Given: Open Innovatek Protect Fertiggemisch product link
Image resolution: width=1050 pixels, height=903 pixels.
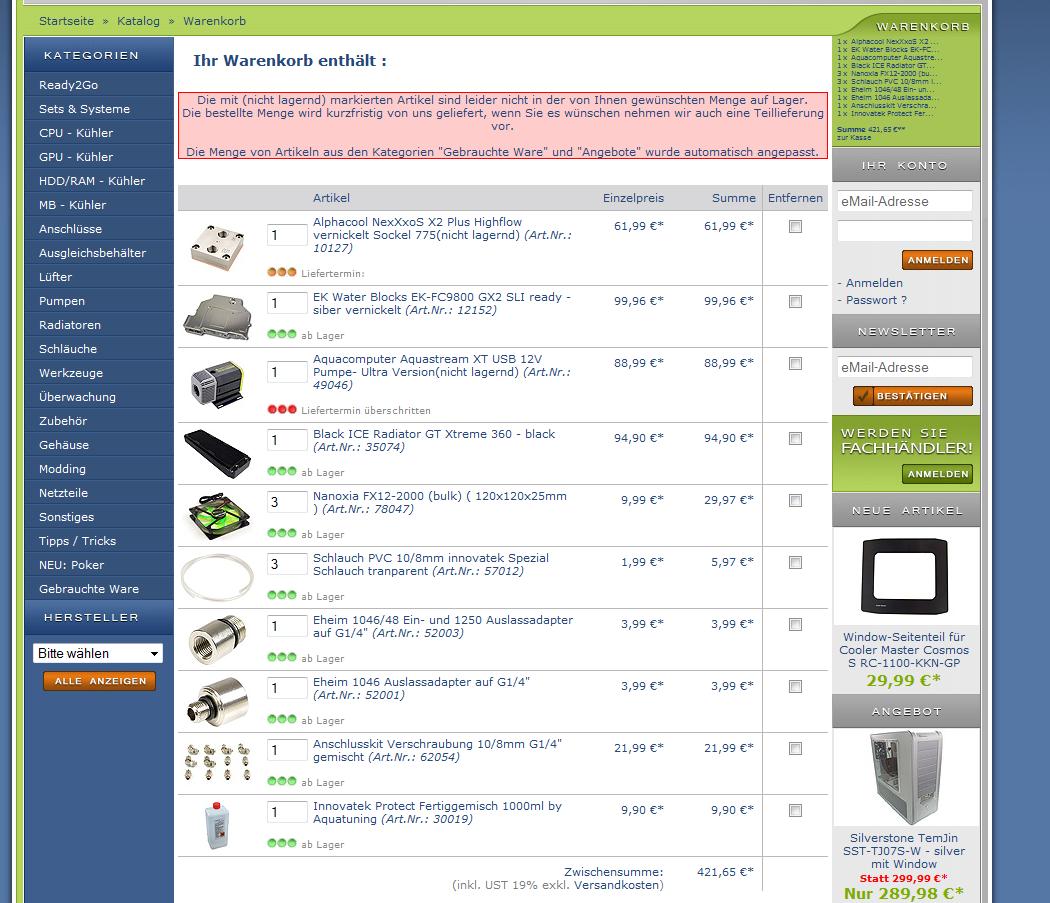Looking at the screenshot, I should [437, 812].
